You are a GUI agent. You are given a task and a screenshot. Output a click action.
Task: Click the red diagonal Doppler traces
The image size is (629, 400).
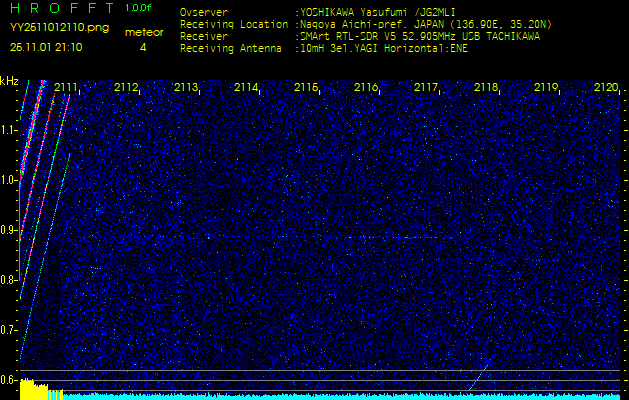point(34,130)
